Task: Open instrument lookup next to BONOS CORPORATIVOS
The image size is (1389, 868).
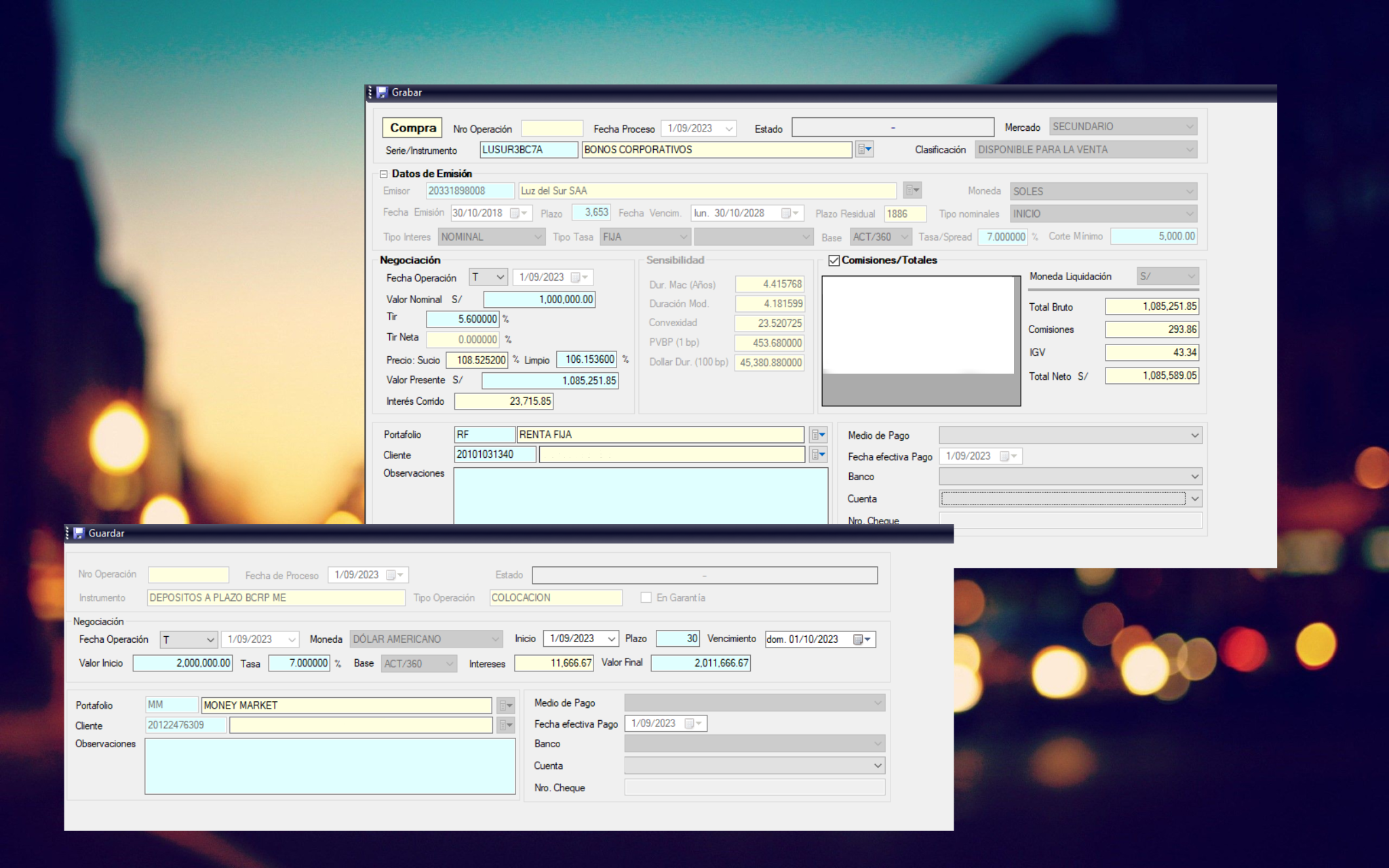Action: point(864,149)
